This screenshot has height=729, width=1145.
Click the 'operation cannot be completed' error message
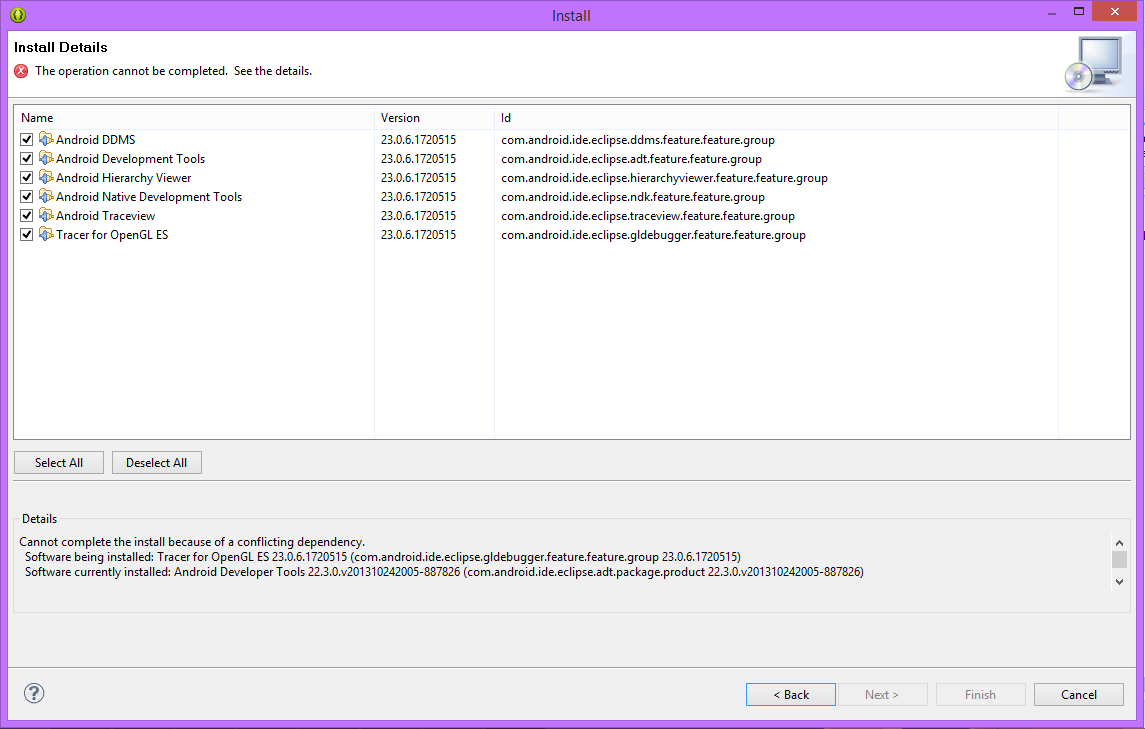click(x=173, y=71)
